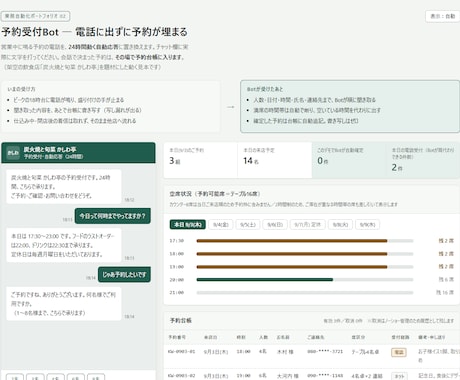The width and height of the screenshot is (460, 380).
Task: Click the 時刻 column header
Action: pyautogui.click(x=241, y=337)
